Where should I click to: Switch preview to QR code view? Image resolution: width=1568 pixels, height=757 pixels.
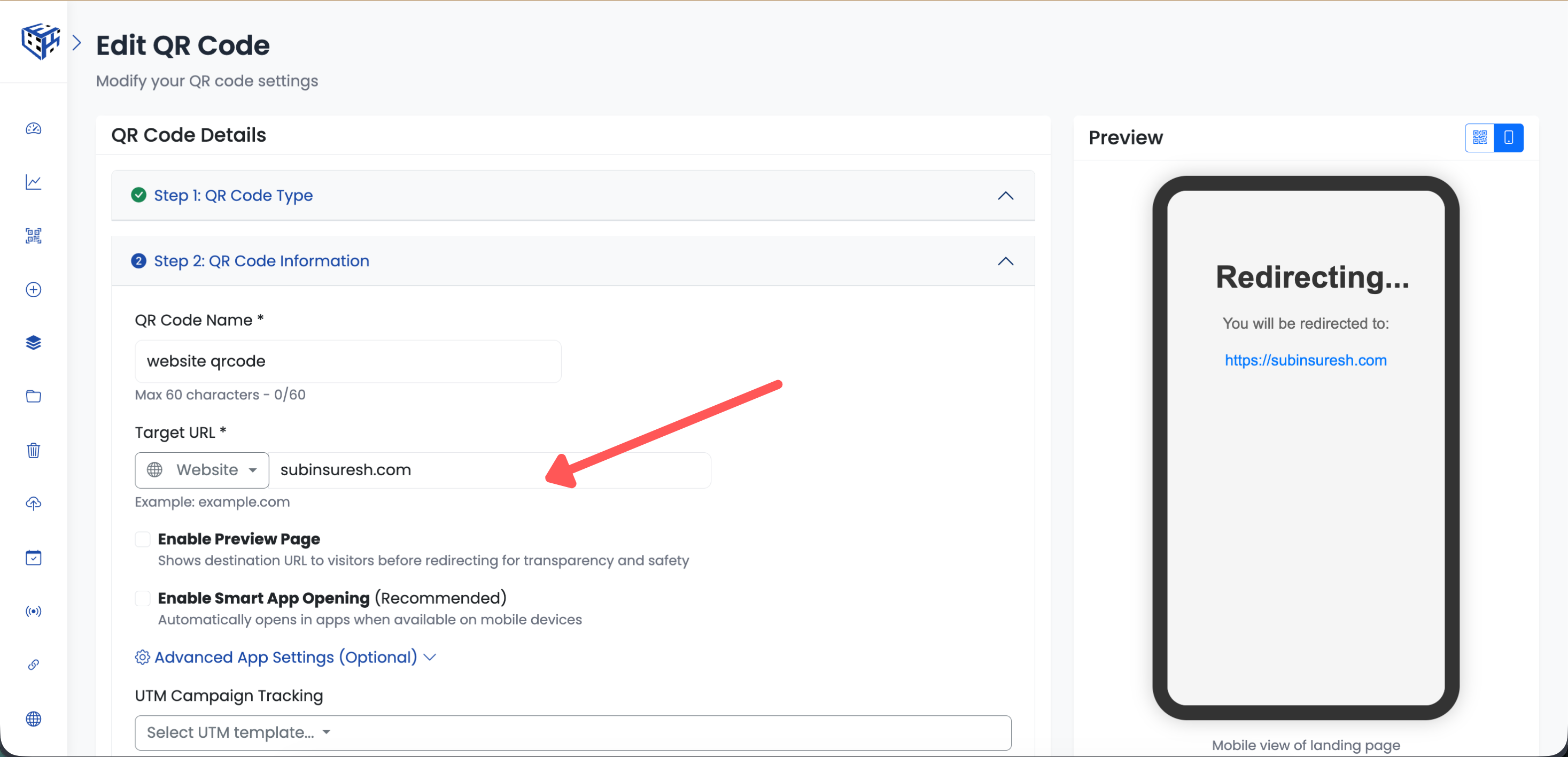pos(1479,137)
